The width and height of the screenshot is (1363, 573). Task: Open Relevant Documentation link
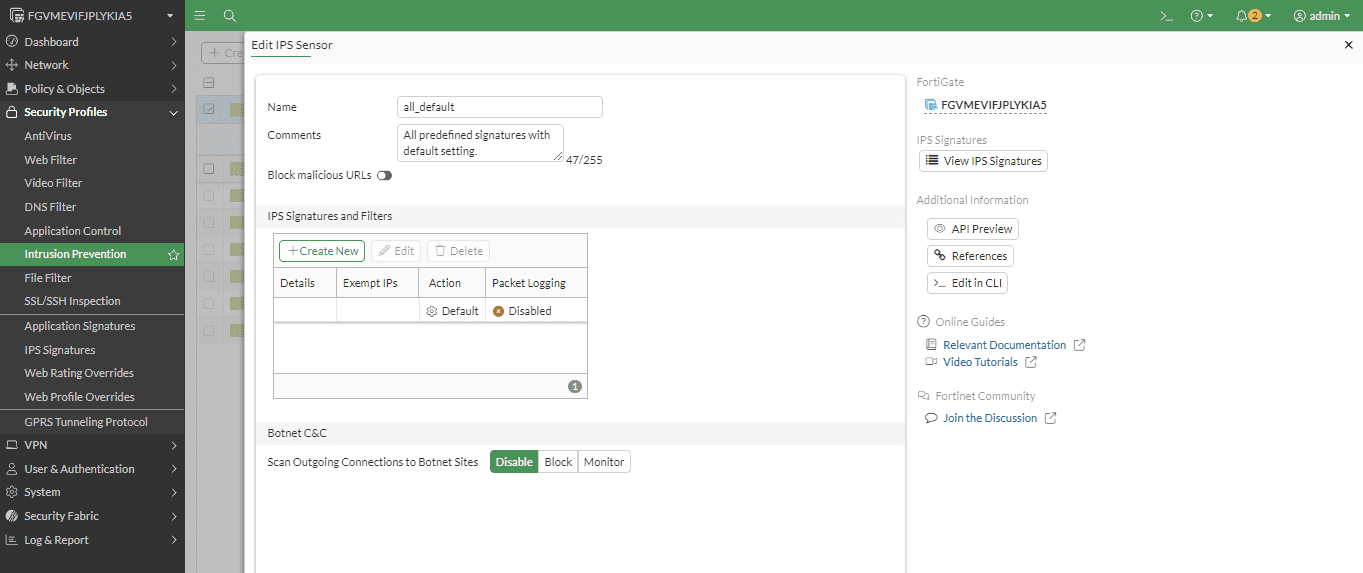click(x=1004, y=345)
